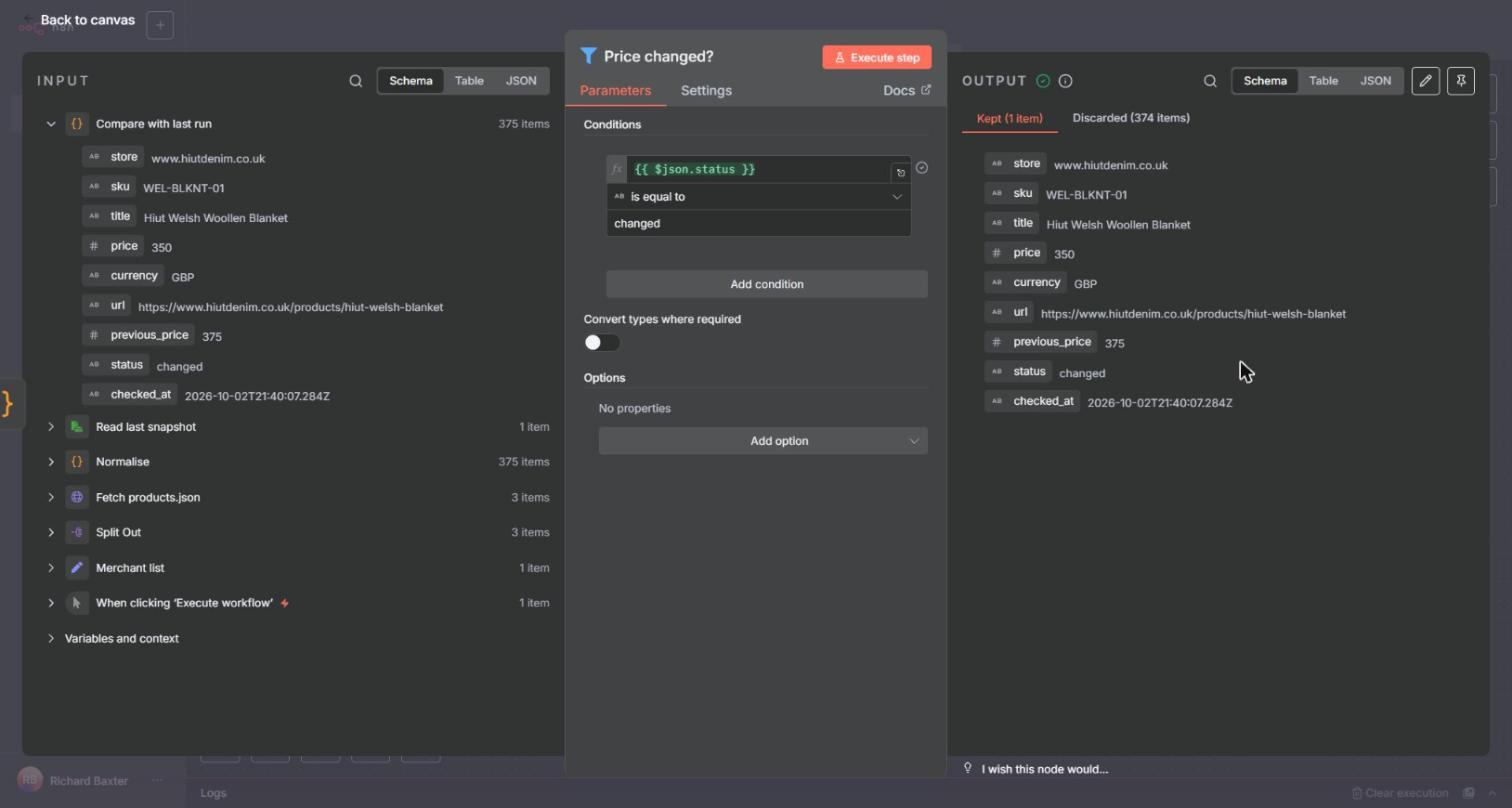
Task: Show the Discarded (374 items) tab
Action: point(1131,118)
